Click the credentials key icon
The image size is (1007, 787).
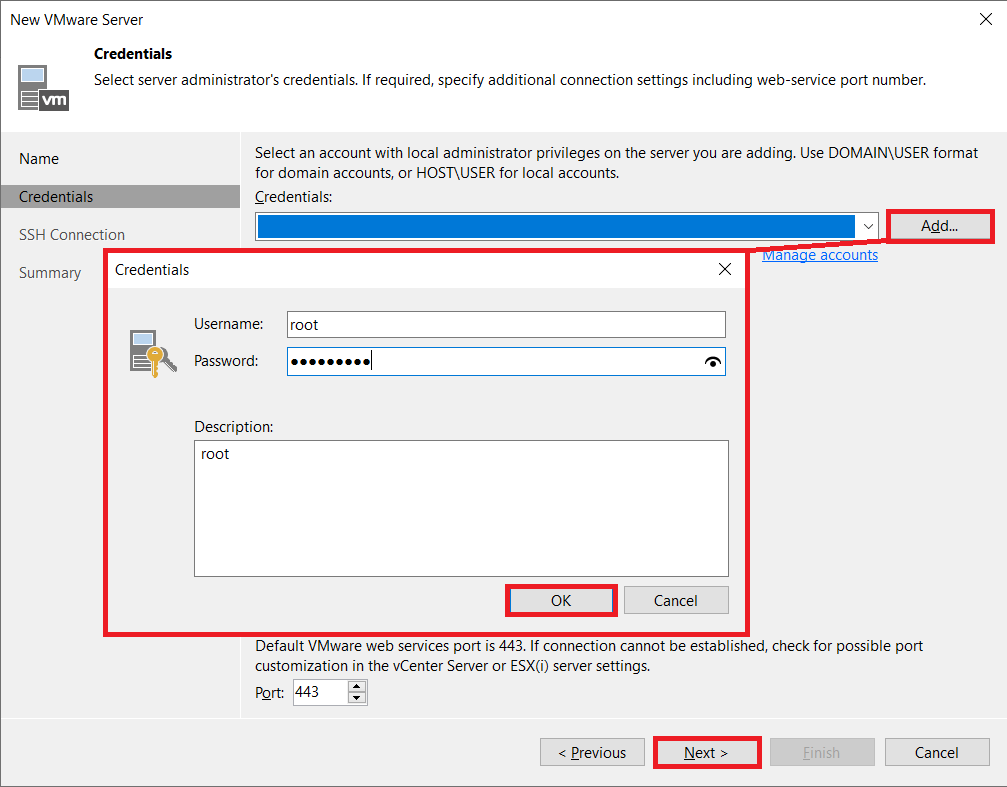click(x=152, y=353)
